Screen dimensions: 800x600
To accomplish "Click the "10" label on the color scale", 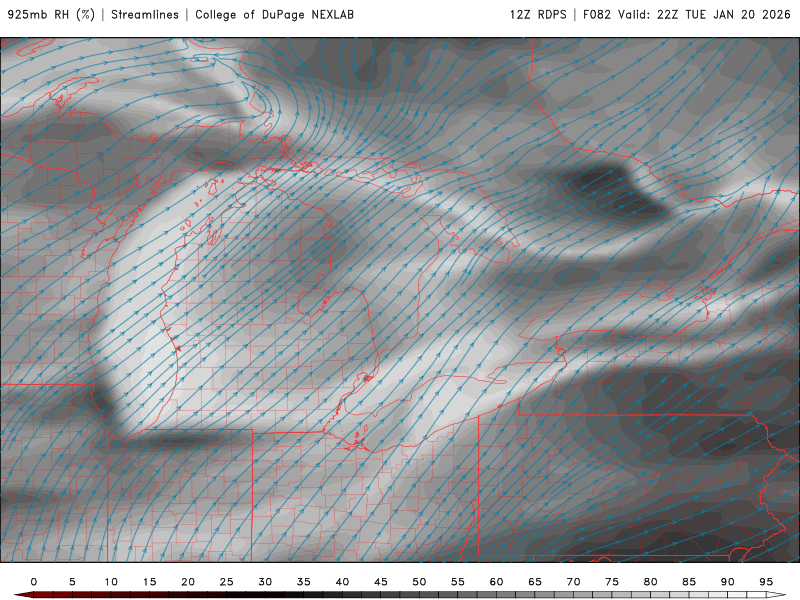I will [111, 582].
